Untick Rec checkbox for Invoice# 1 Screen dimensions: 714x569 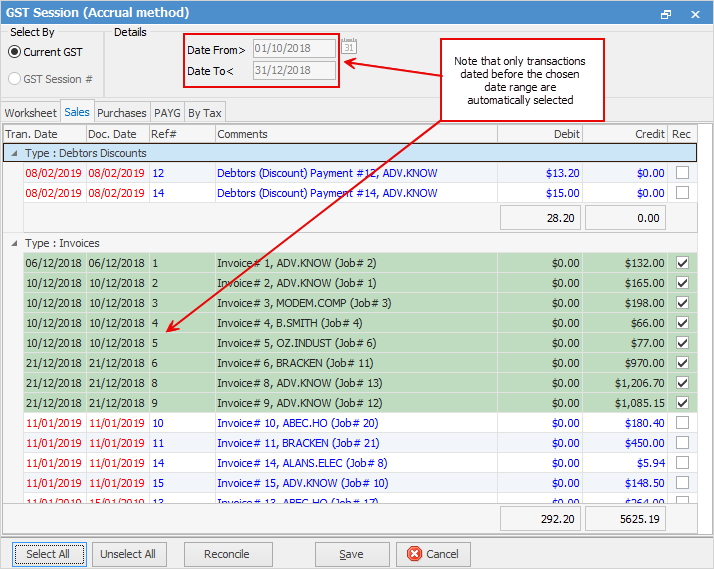[682, 263]
